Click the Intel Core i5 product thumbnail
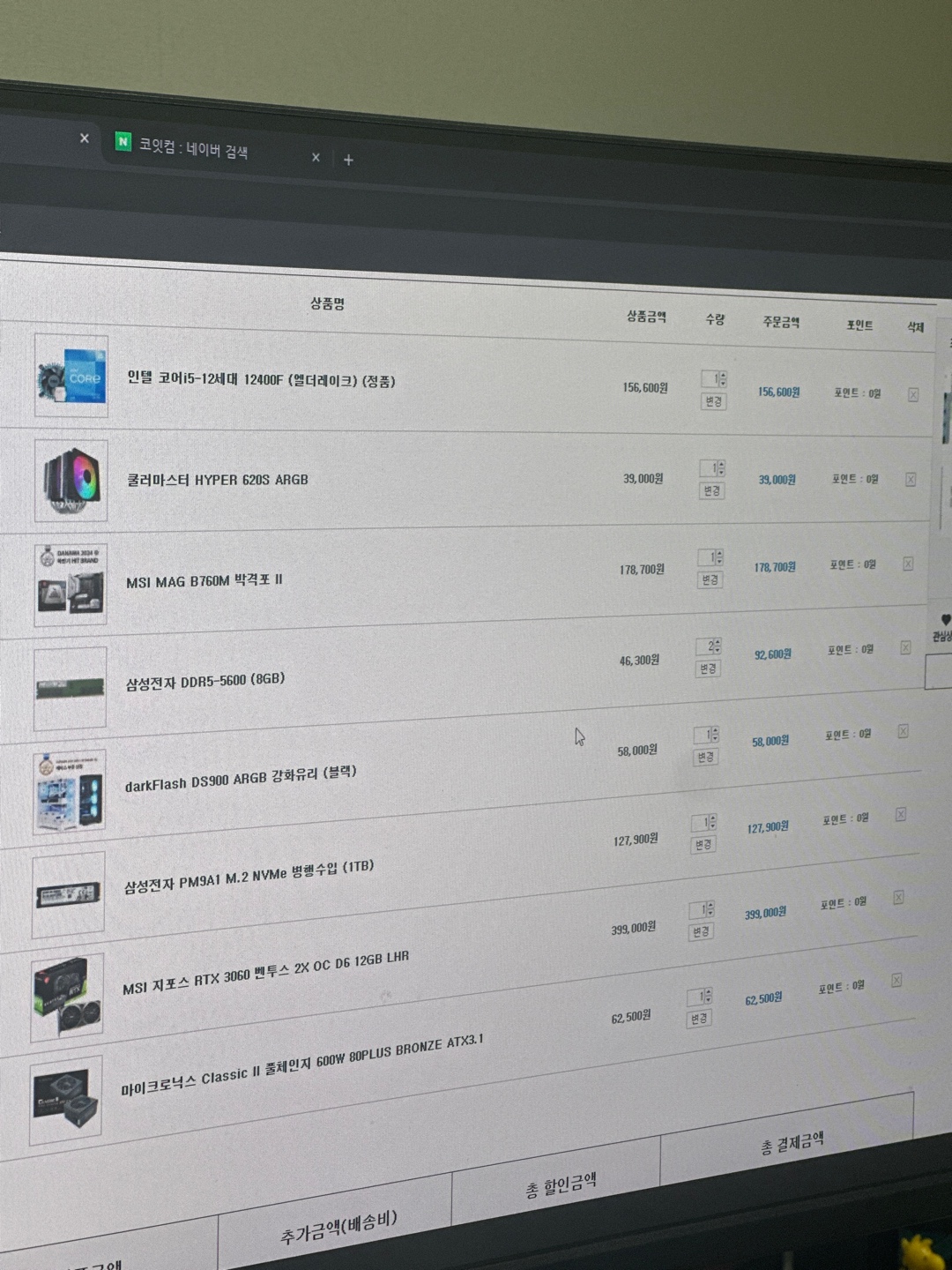 [x=71, y=376]
